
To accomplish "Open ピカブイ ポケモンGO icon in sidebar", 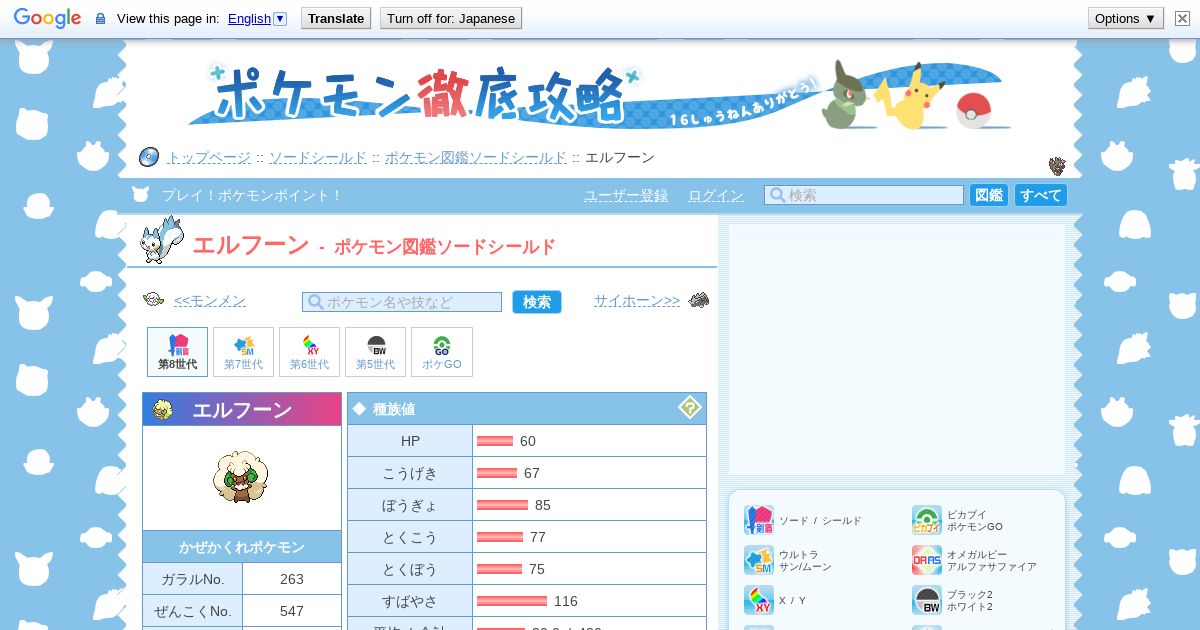I will tap(927, 520).
